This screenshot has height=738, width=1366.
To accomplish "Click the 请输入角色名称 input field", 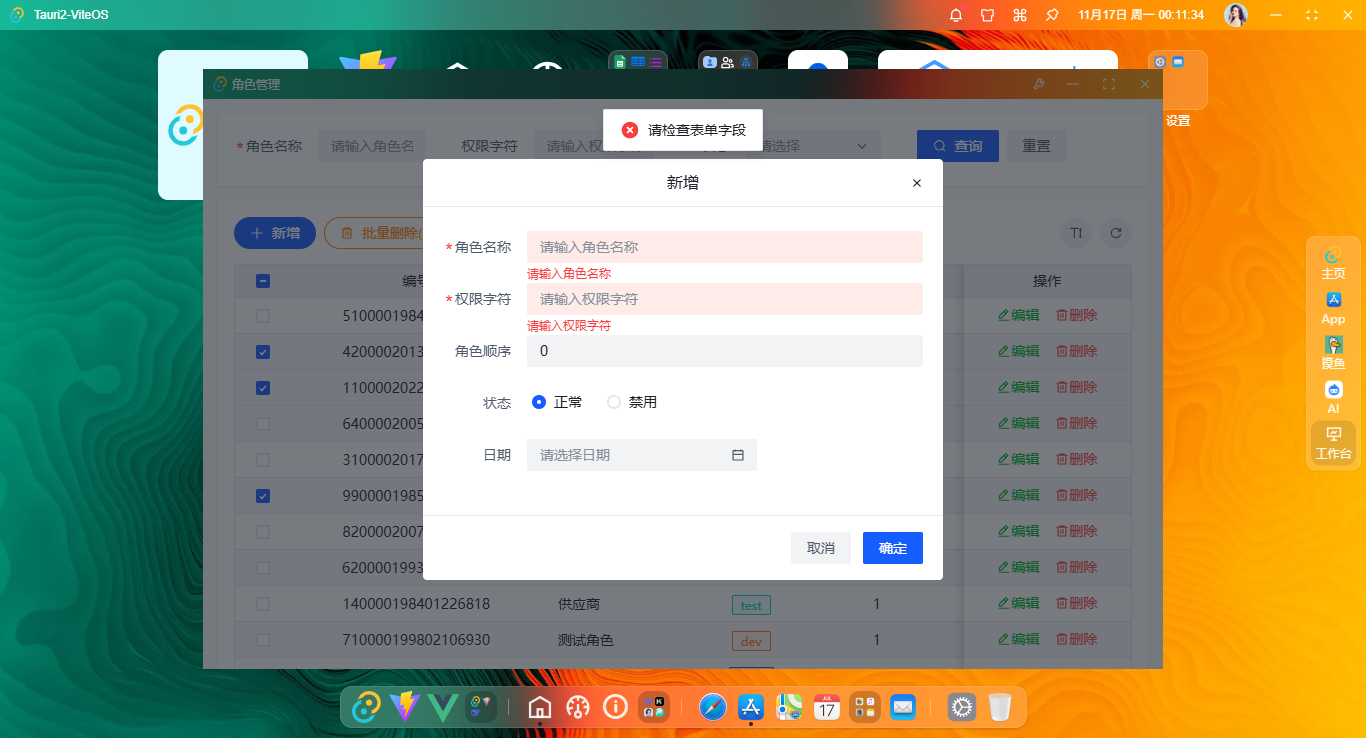I will click(724, 246).
